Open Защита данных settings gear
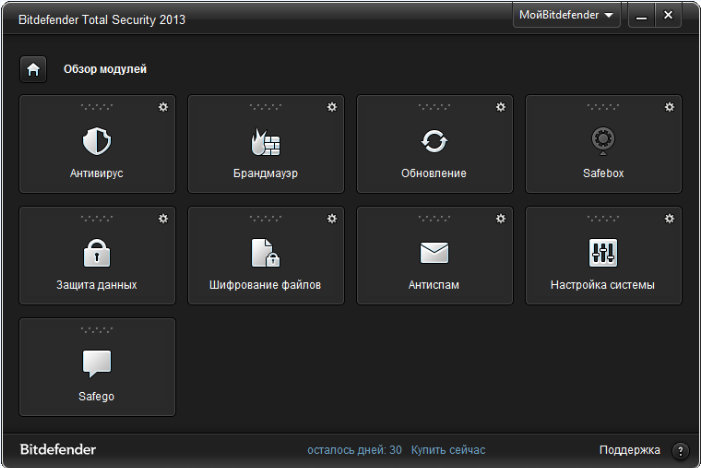 (163, 219)
